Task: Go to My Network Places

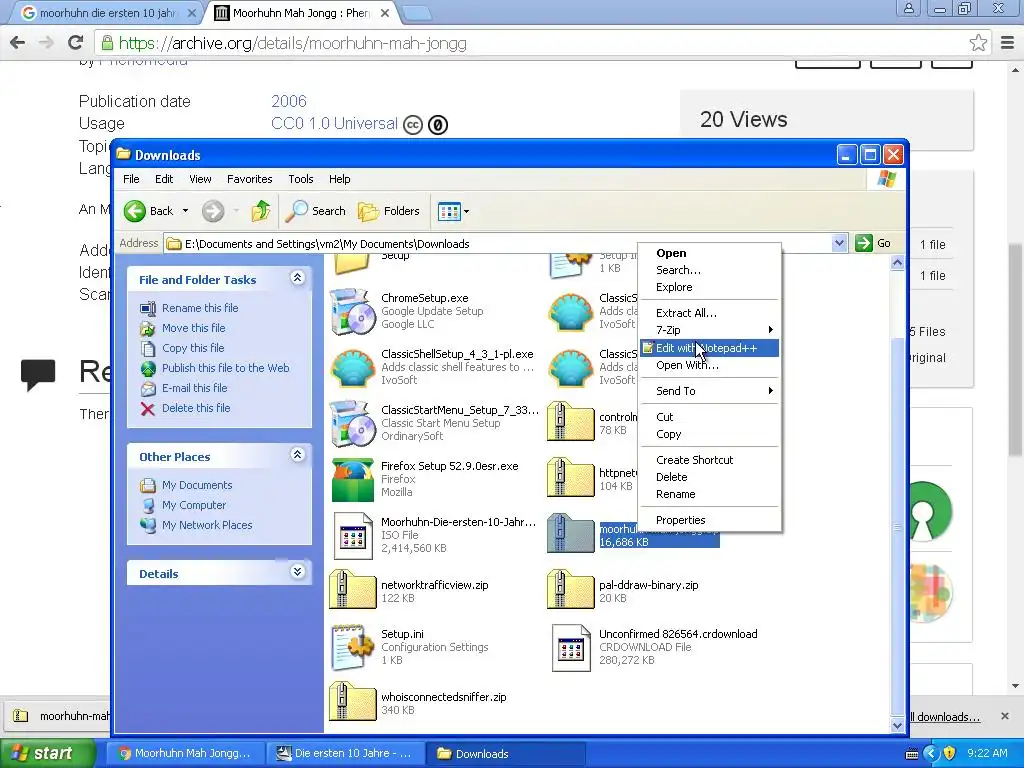Action: (207, 525)
